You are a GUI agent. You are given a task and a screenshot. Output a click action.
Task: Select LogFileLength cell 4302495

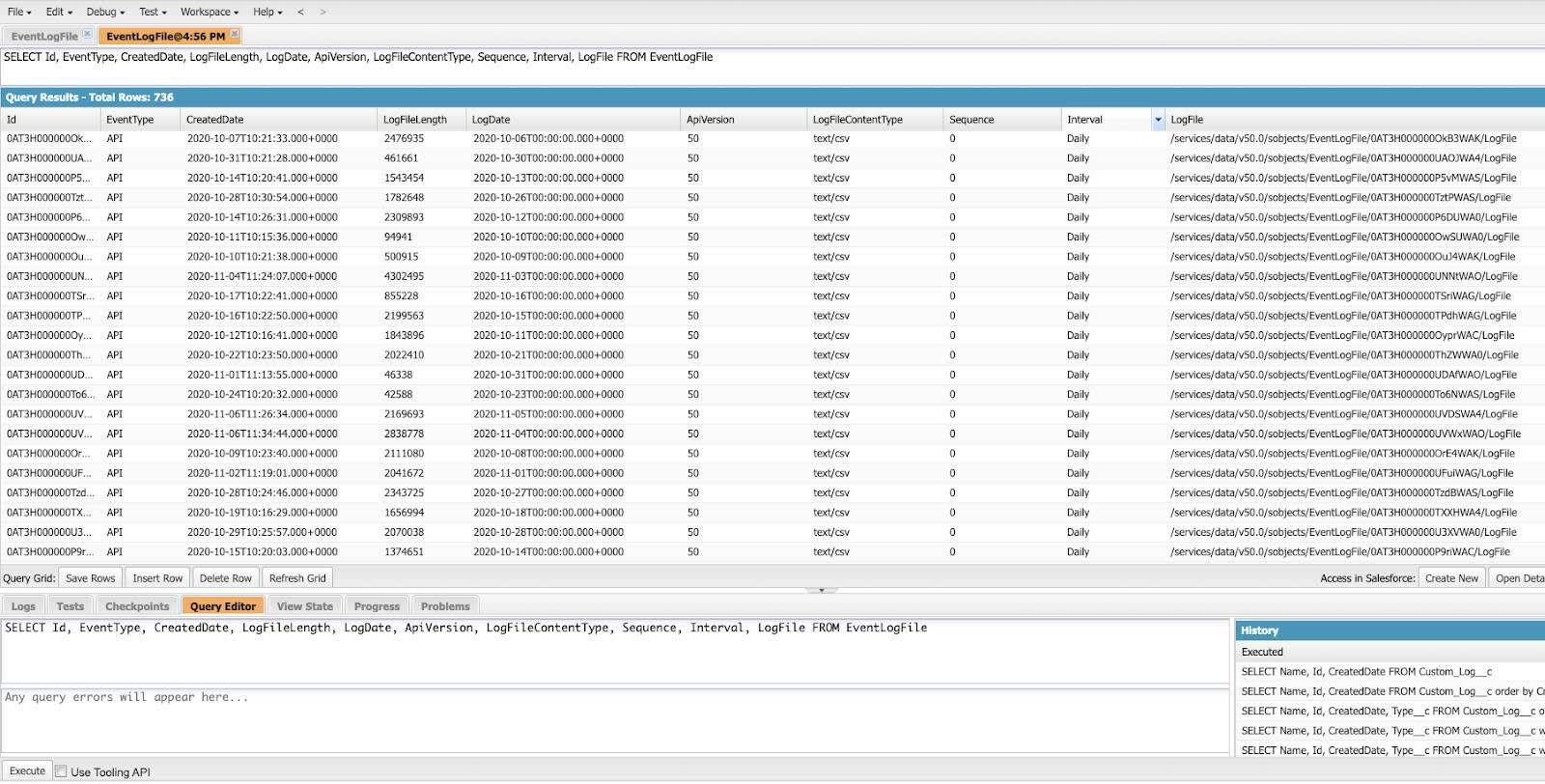coord(422,276)
